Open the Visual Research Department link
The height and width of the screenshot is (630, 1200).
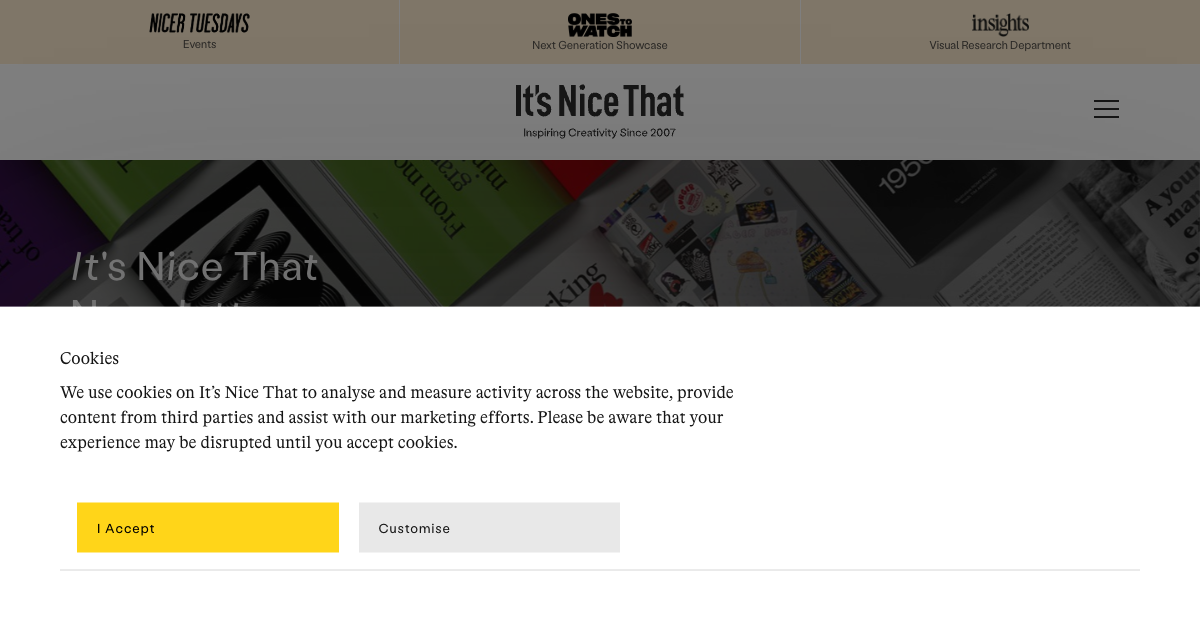(1000, 45)
